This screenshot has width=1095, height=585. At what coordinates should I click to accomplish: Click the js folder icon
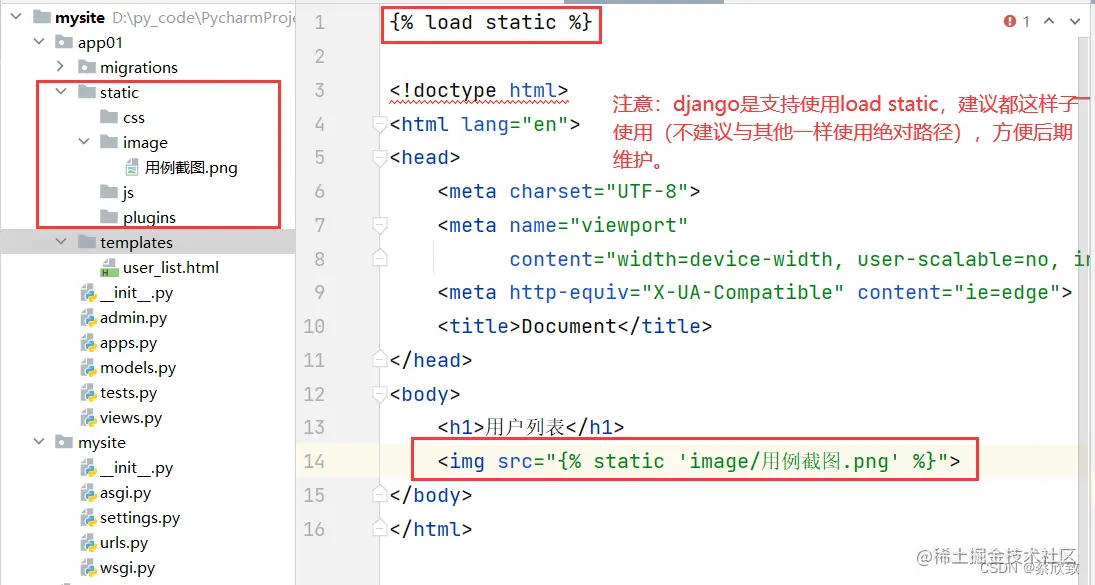(x=109, y=192)
